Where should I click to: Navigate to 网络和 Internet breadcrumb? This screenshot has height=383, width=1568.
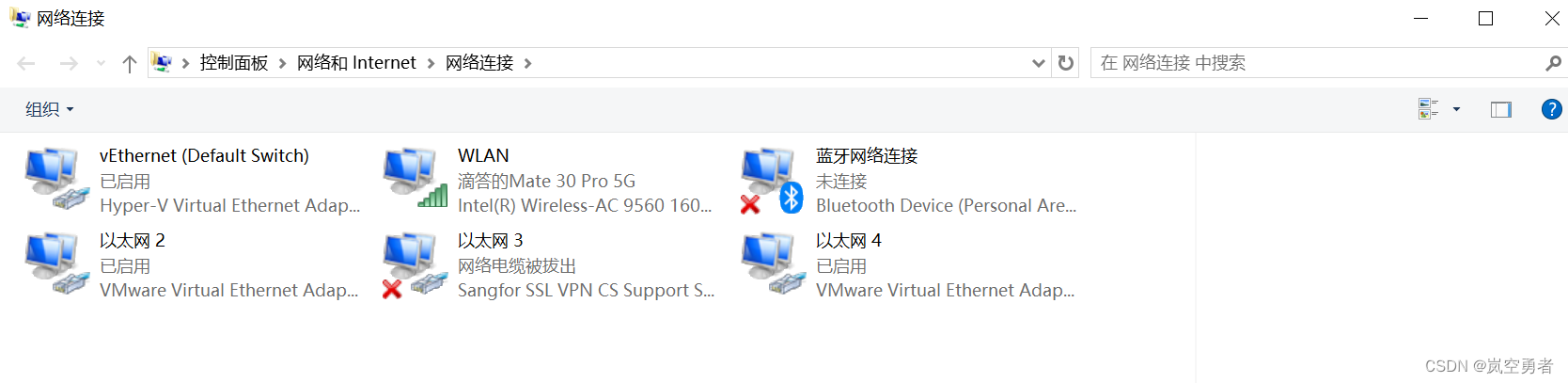click(x=356, y=63)
